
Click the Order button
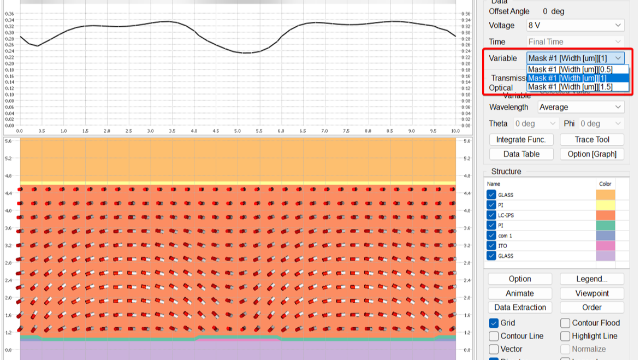pos(592,307)
